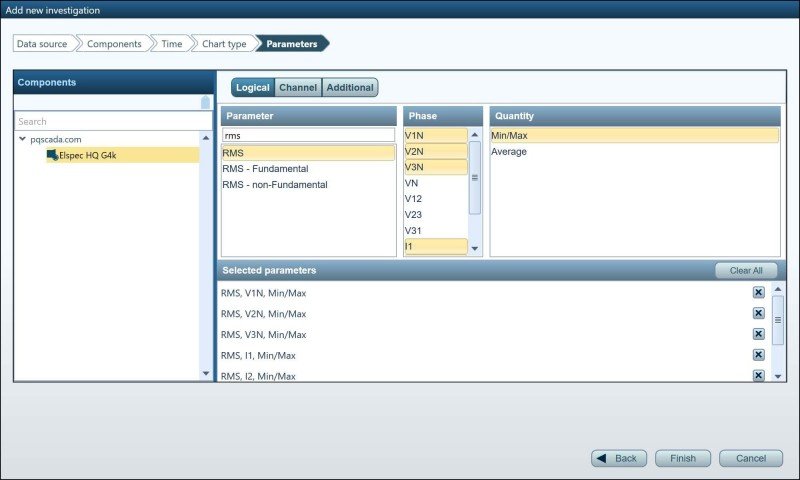The image size is (800, 480).
Task: Remove RMS, I2, Min/Max selected parameter
Action: pos(759,375)
